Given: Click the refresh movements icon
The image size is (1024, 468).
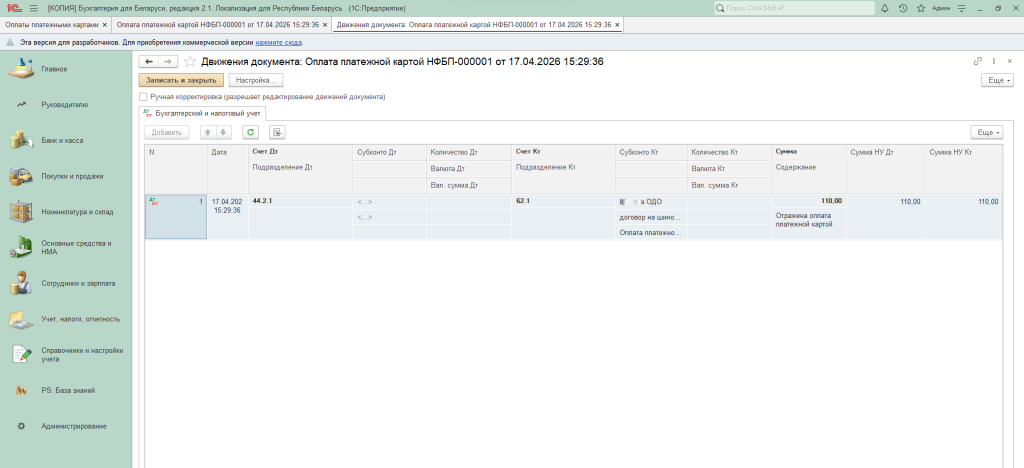Looking at the screenshot, I should pyautogui.click(x=251, y=132).
